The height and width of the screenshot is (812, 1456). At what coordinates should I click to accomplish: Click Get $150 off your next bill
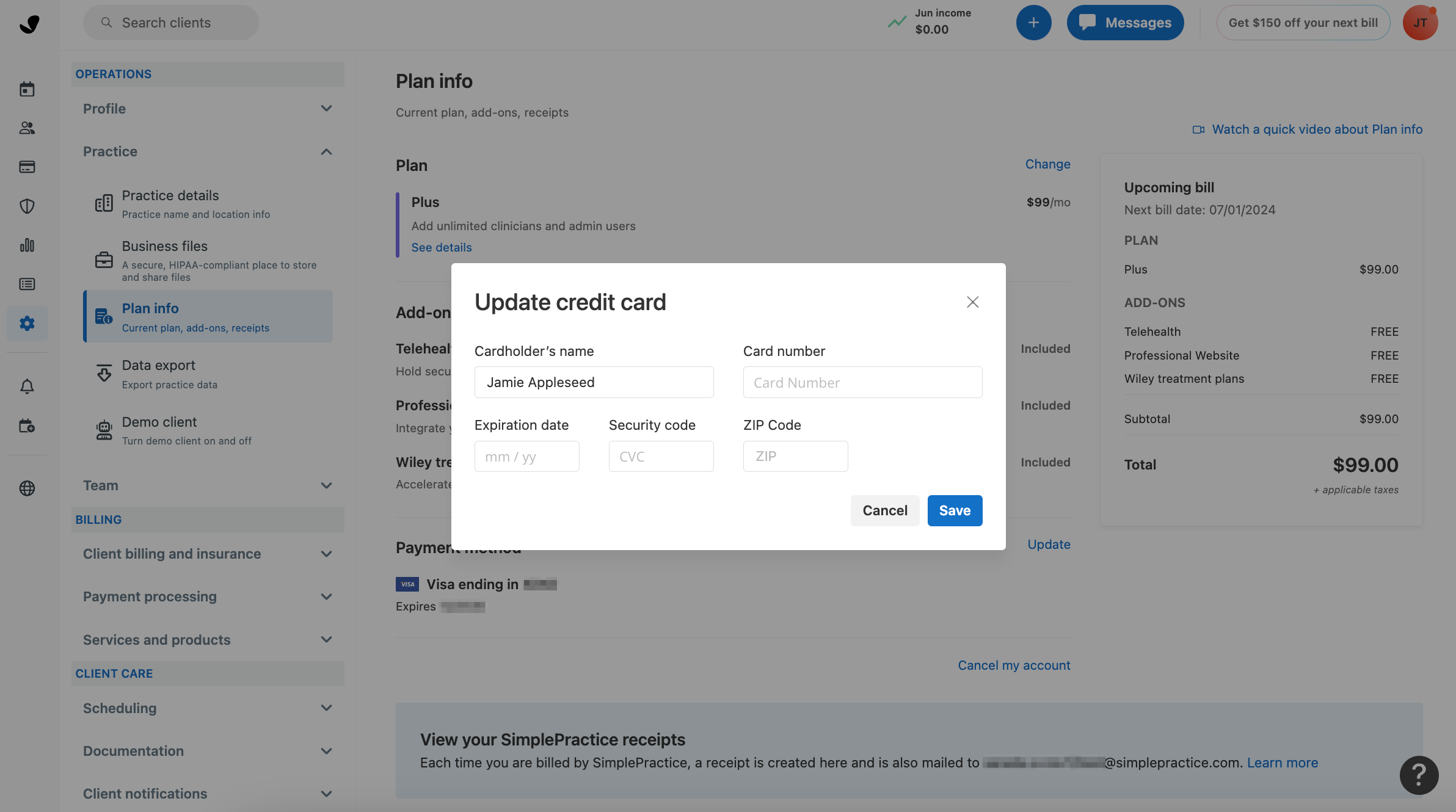(1303, 23)
